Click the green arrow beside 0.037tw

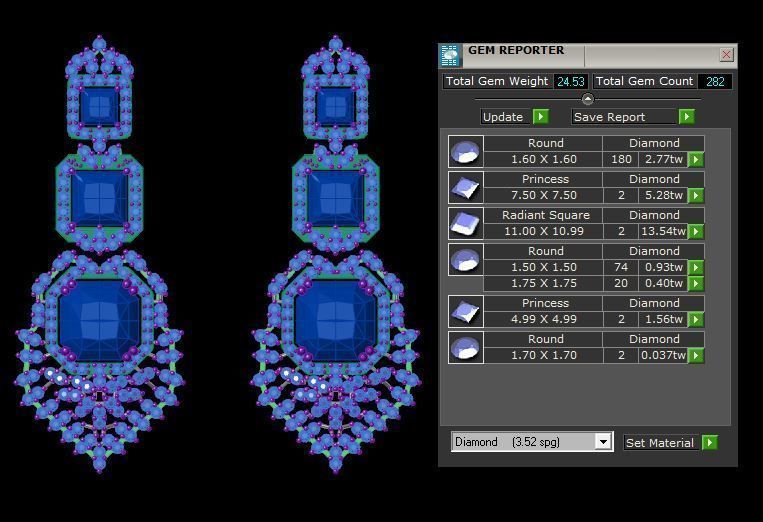pos(696,355)
